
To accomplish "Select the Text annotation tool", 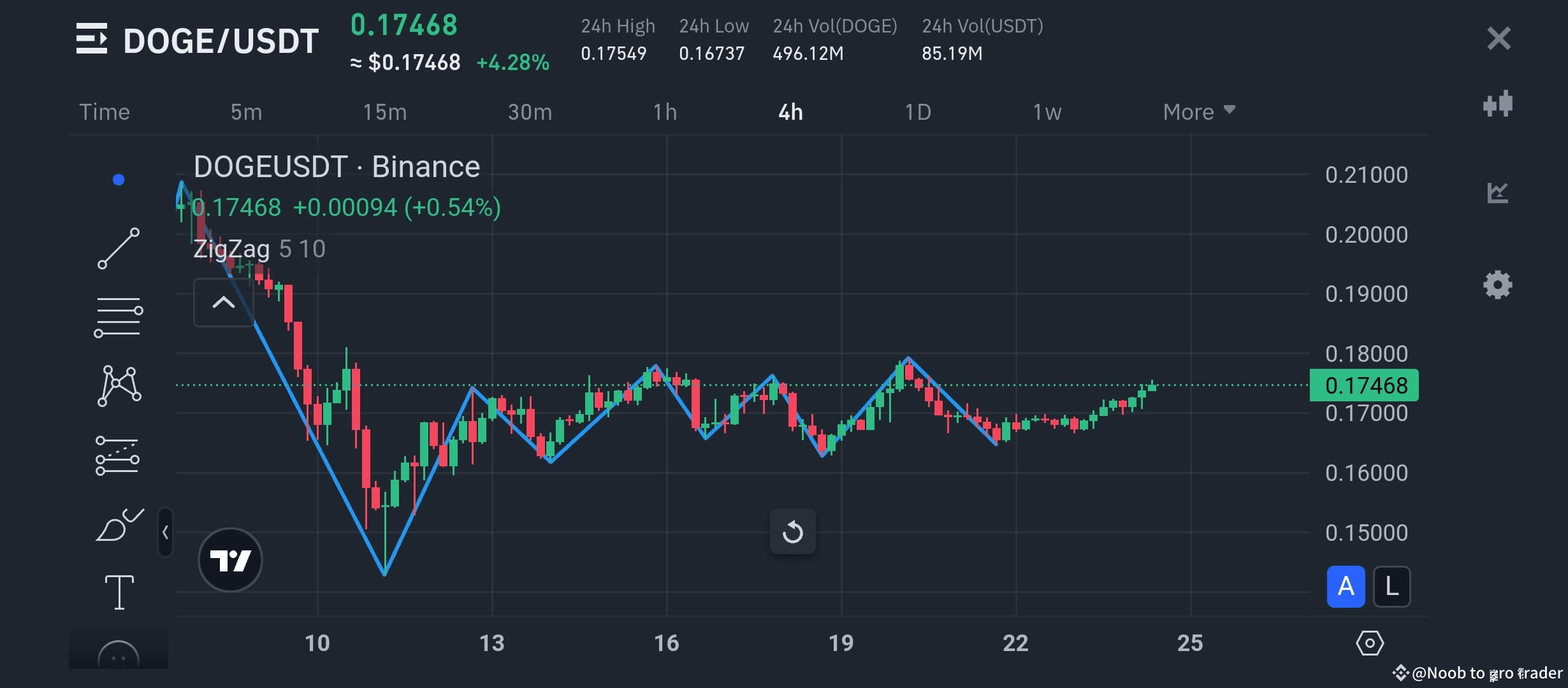I will coord(119,592).
